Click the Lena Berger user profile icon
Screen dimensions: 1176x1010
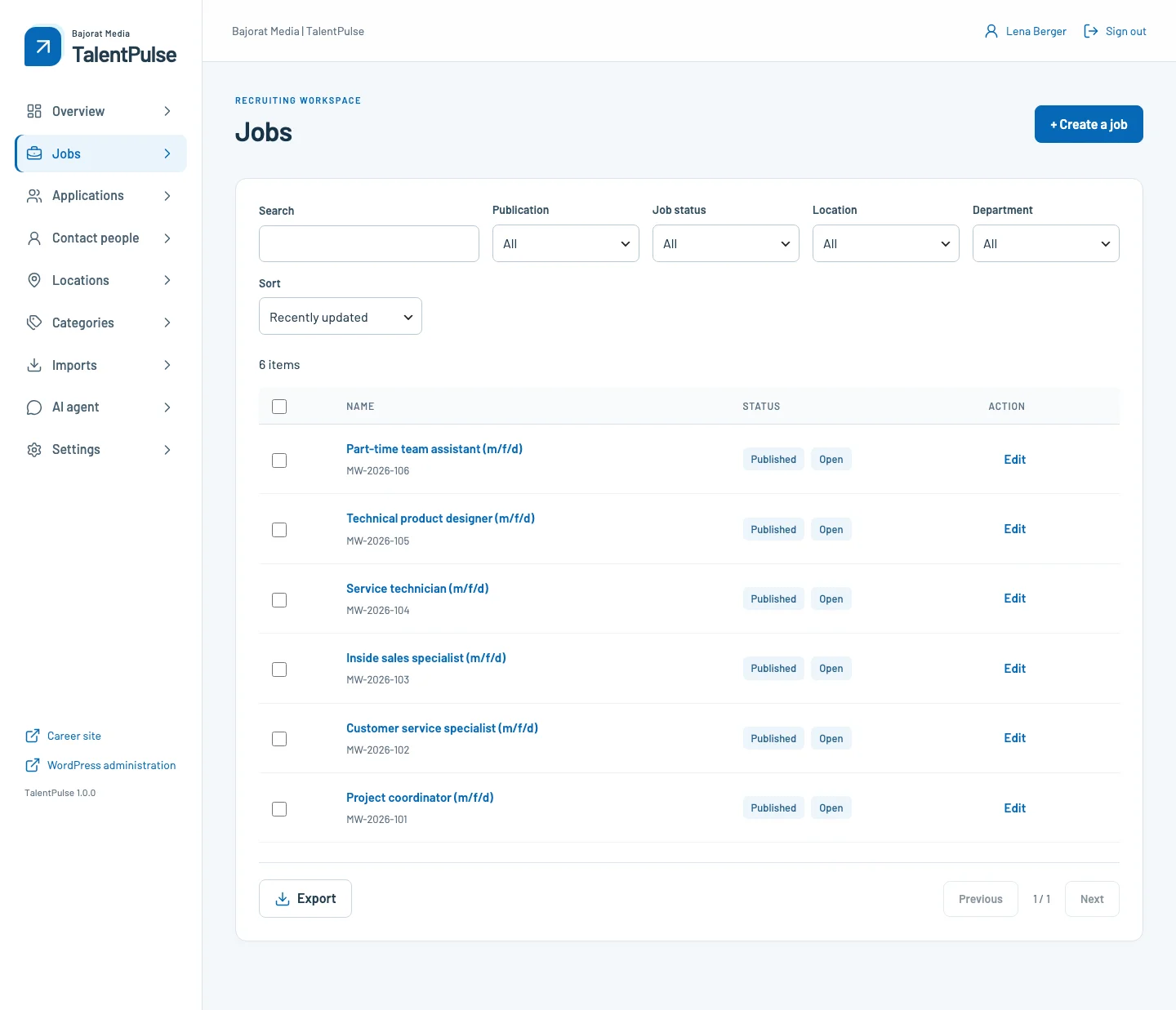[991, 31]
